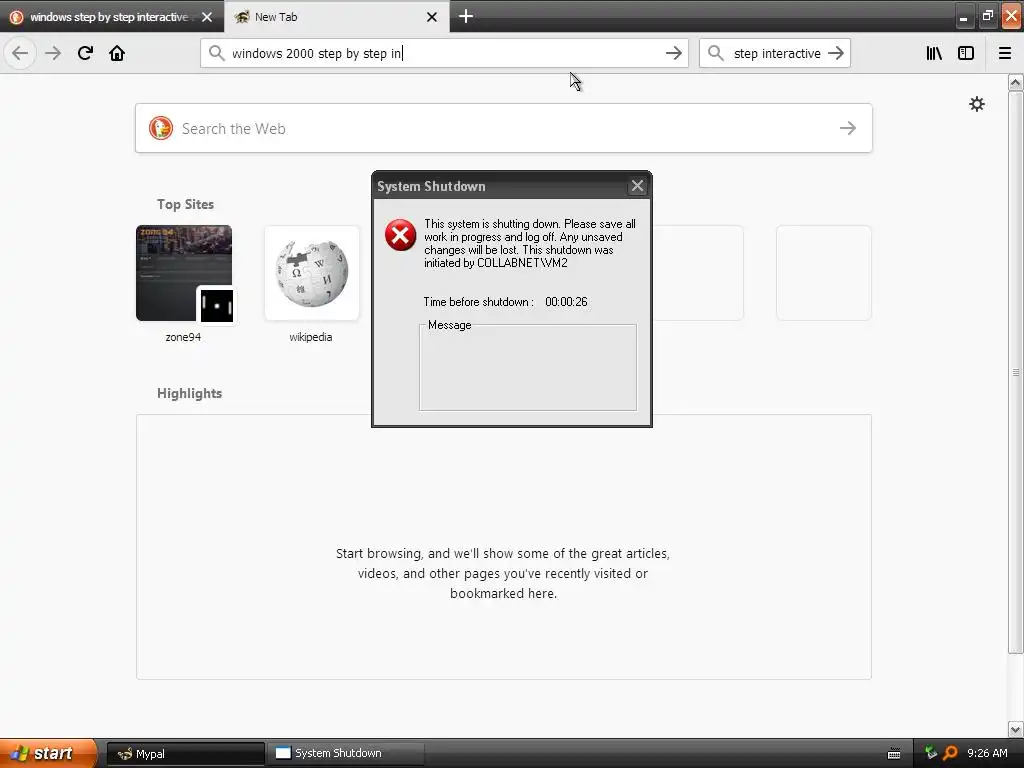Image resolution: width=1024 pixels, height=768 pixels.
Task: Click the address bar magnifier icon
Action: [x=216, y=53]
